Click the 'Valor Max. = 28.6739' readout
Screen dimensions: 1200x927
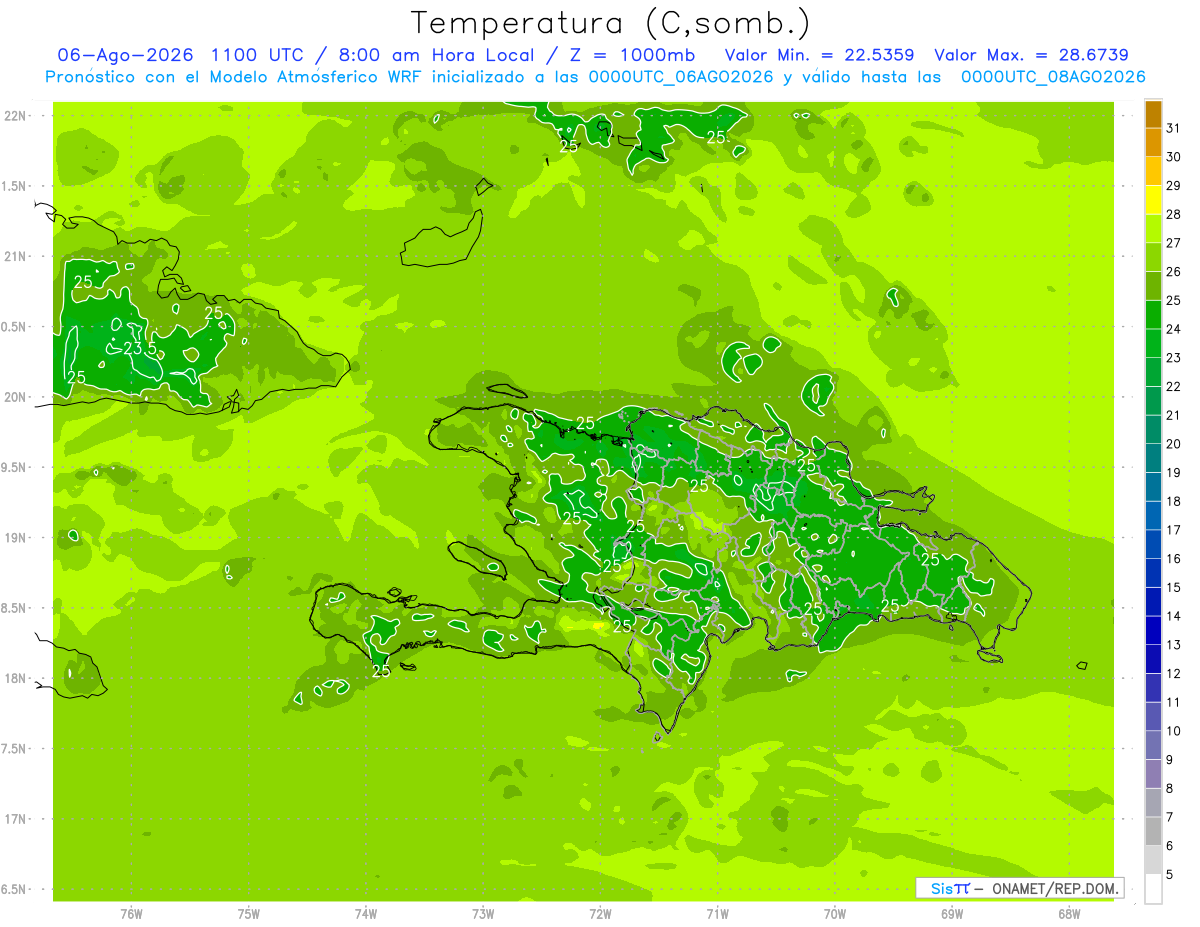click(1031, 55)
